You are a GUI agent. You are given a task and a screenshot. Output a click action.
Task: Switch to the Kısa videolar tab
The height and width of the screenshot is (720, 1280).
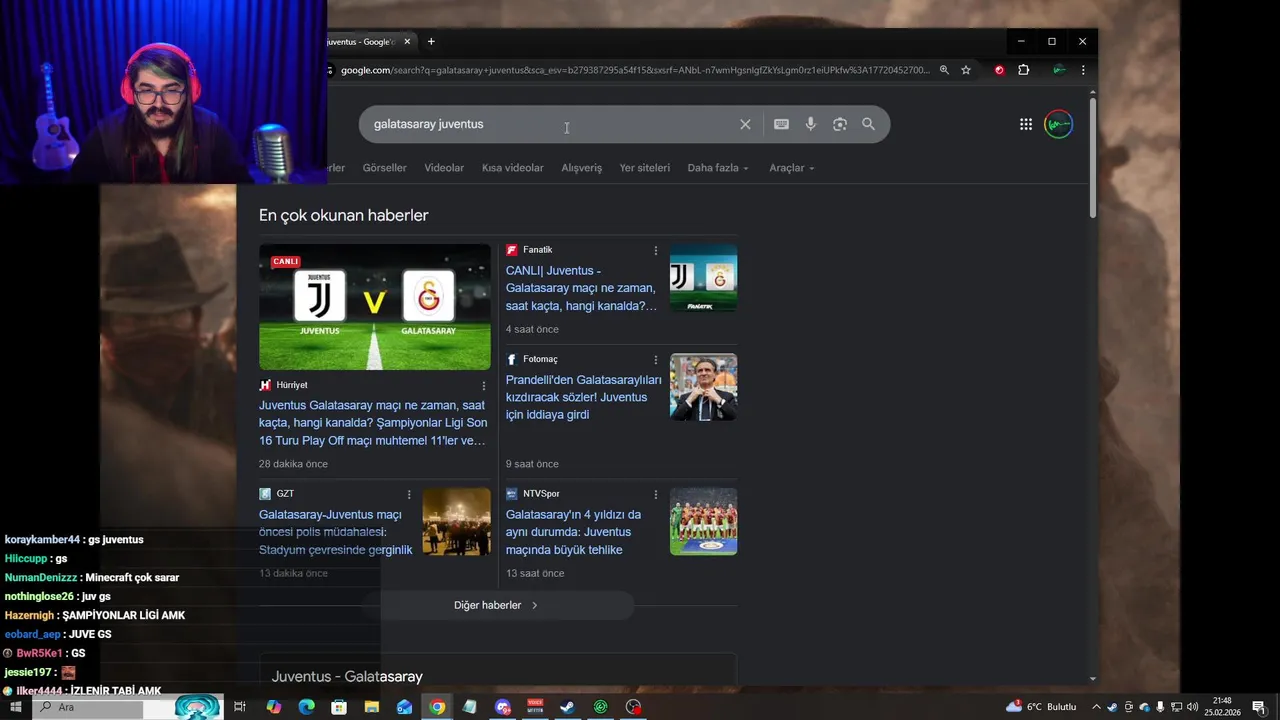[x=512, y=168]
